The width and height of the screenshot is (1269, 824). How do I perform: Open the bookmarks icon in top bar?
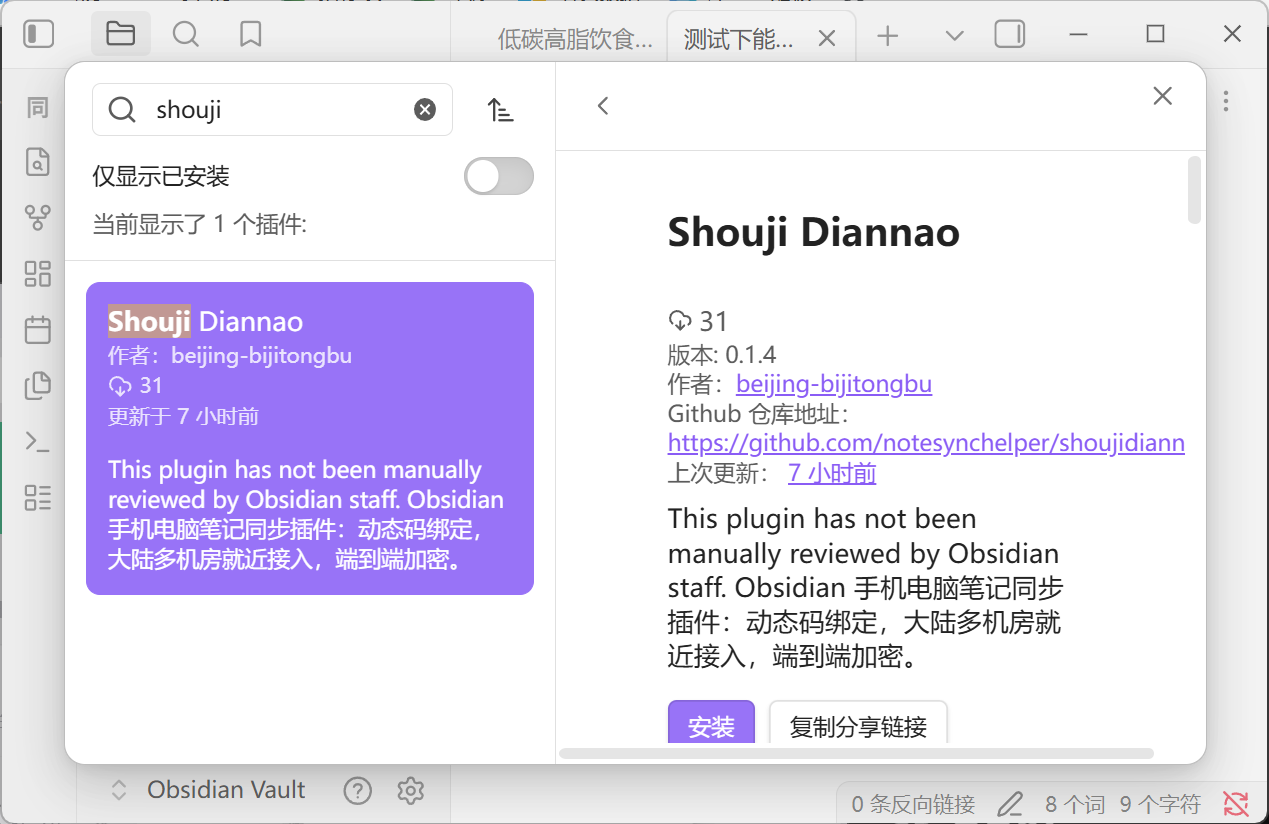point(250,35)
